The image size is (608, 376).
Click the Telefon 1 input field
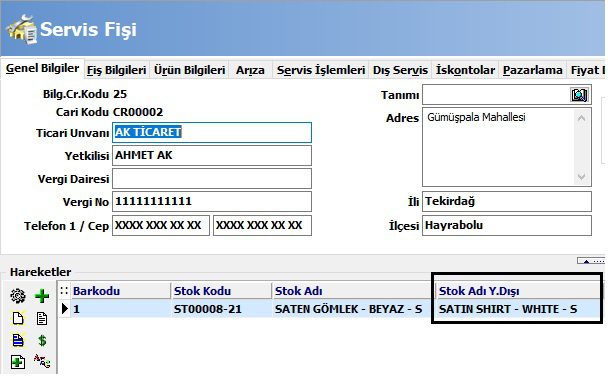coord(161,226)
